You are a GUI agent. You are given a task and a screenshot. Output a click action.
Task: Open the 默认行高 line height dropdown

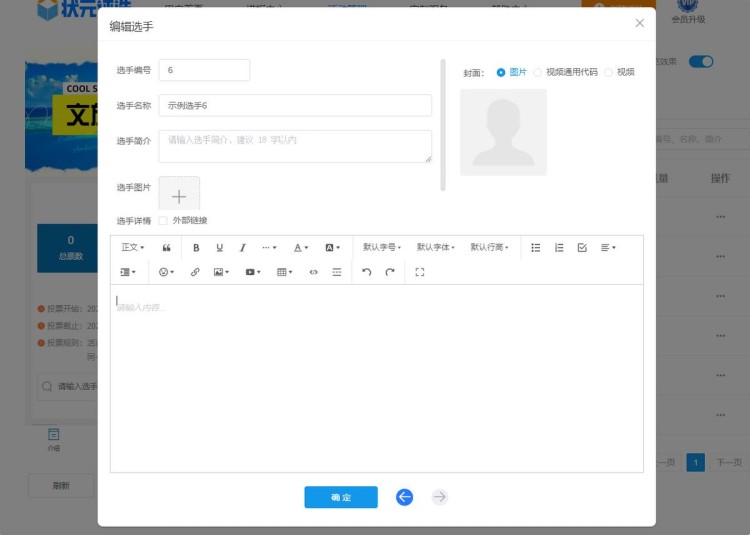[x=490, y=247]
